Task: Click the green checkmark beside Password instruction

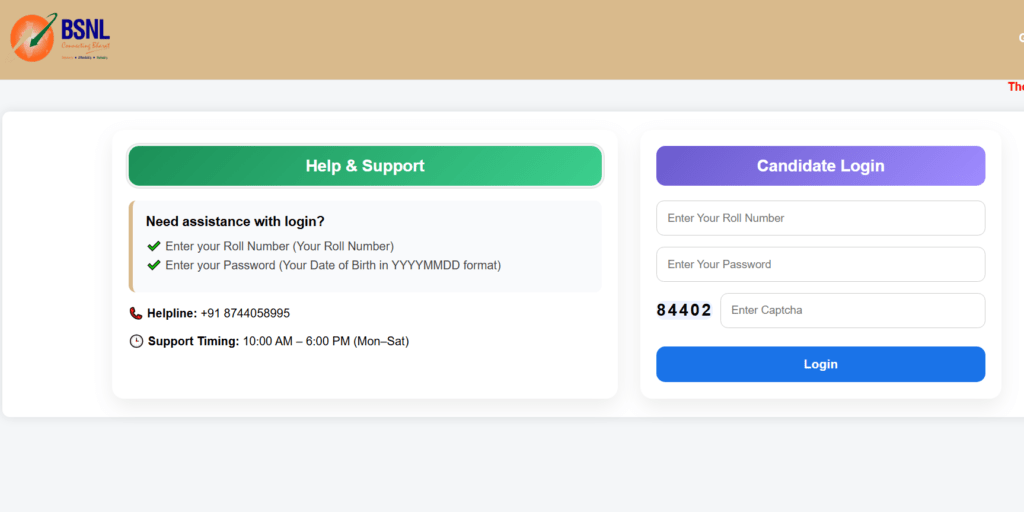Action: (154, 265)
